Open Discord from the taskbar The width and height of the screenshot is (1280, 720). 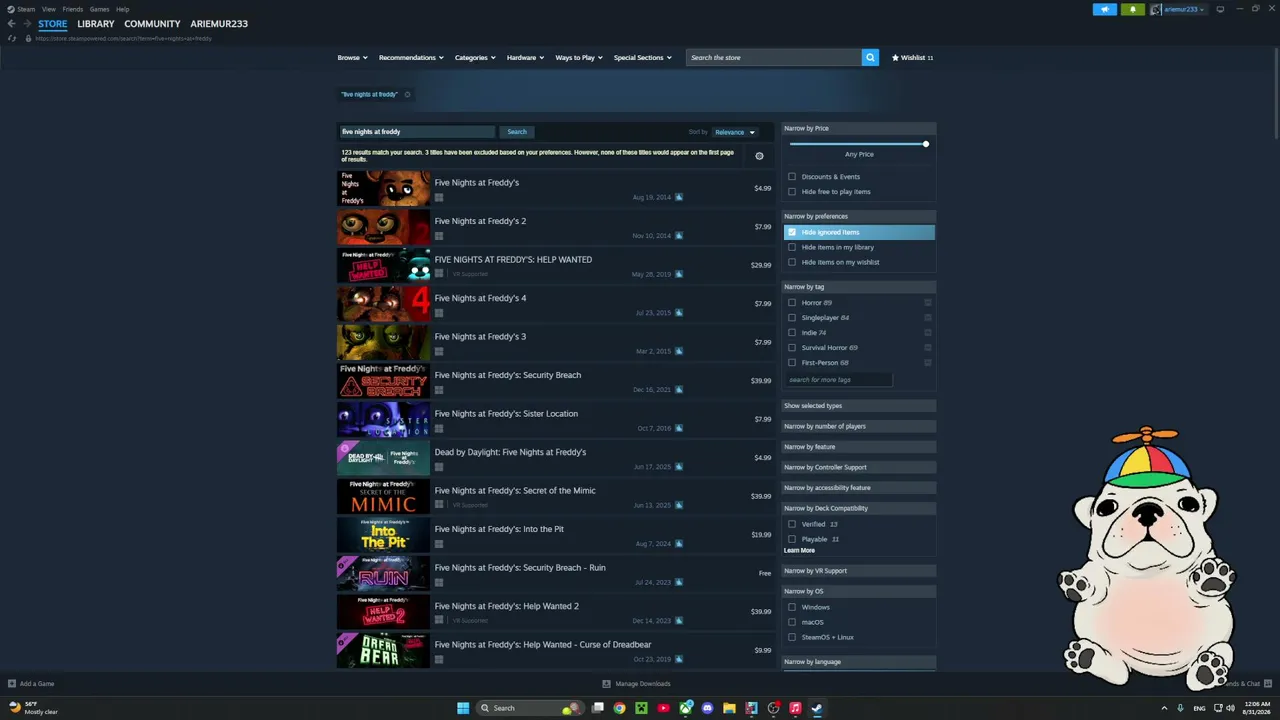tap(707, 708)
